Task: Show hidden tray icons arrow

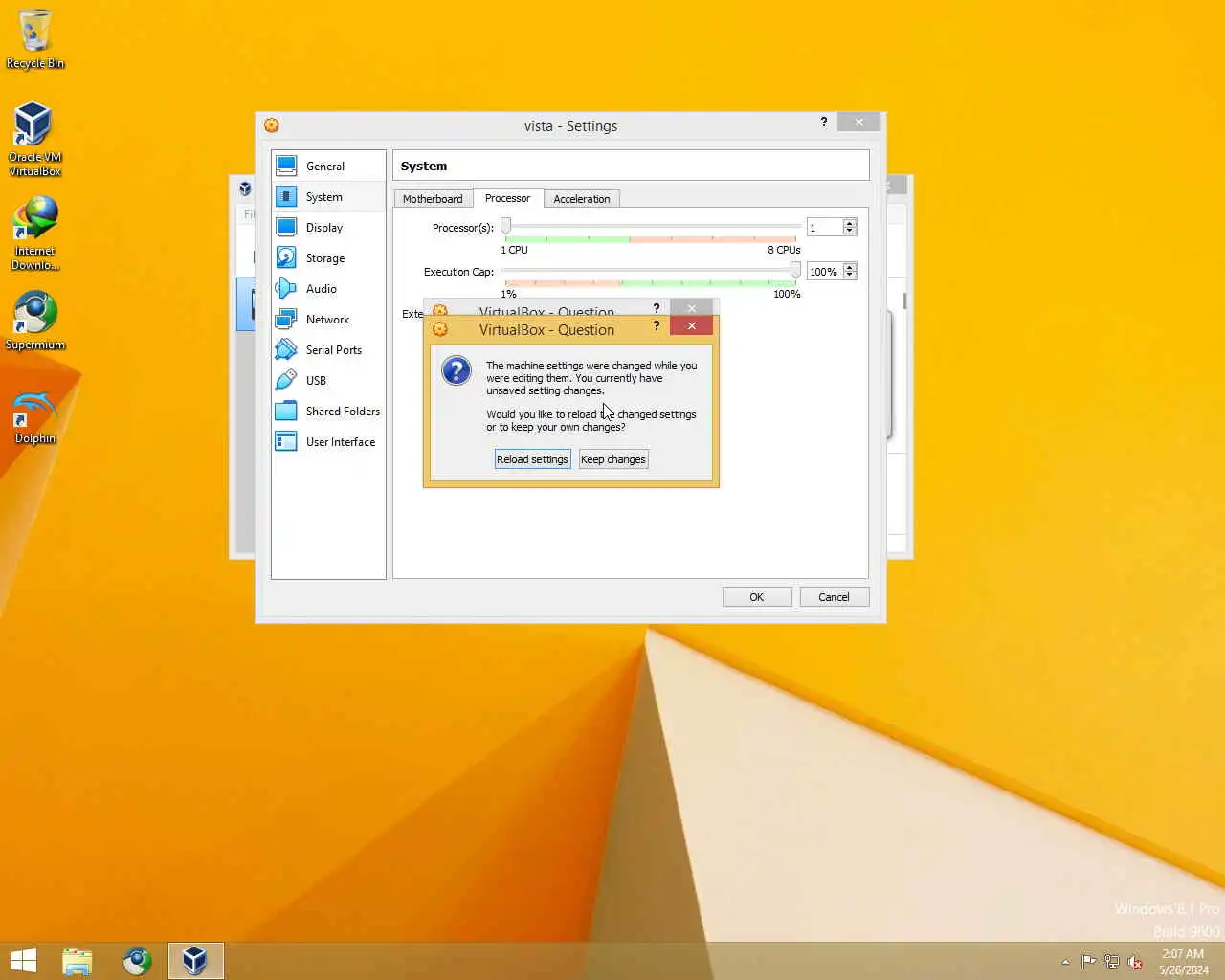Action: (x=1065, y=962)
